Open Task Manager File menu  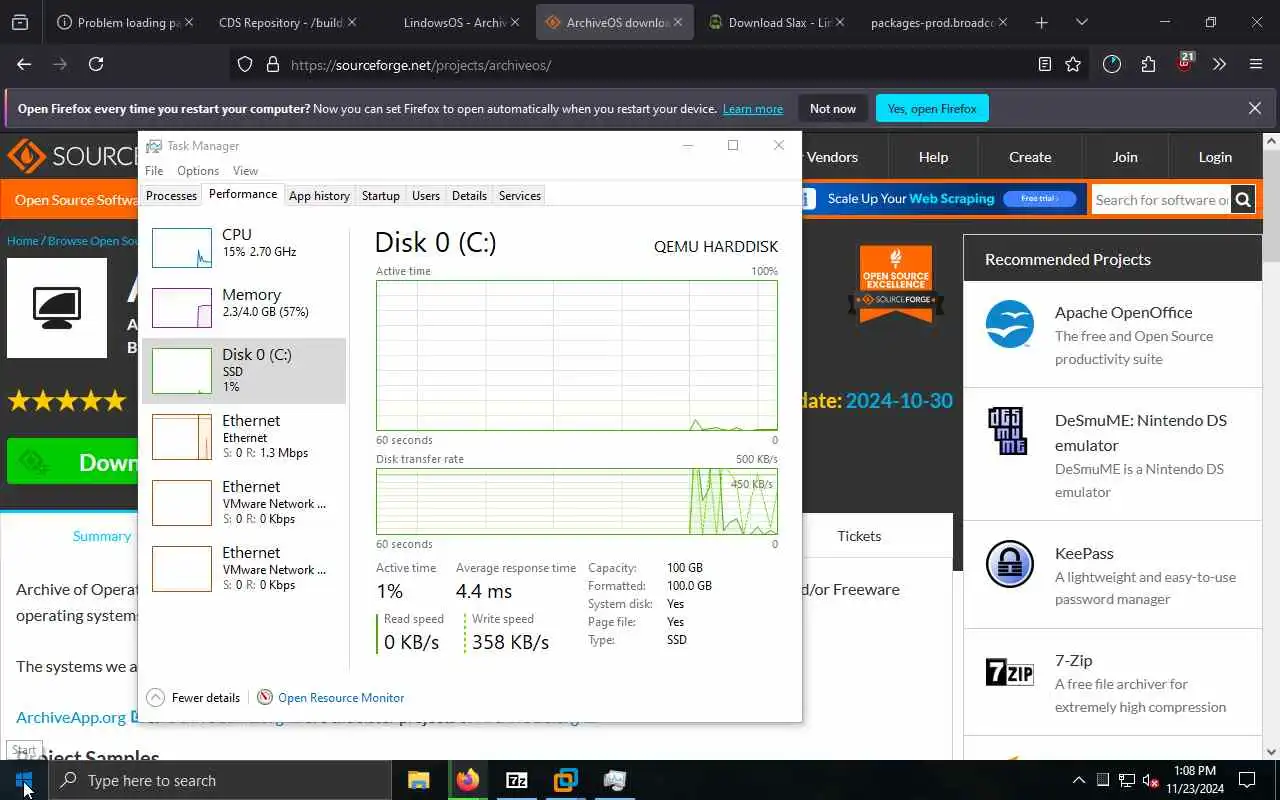tap(154, 171)
